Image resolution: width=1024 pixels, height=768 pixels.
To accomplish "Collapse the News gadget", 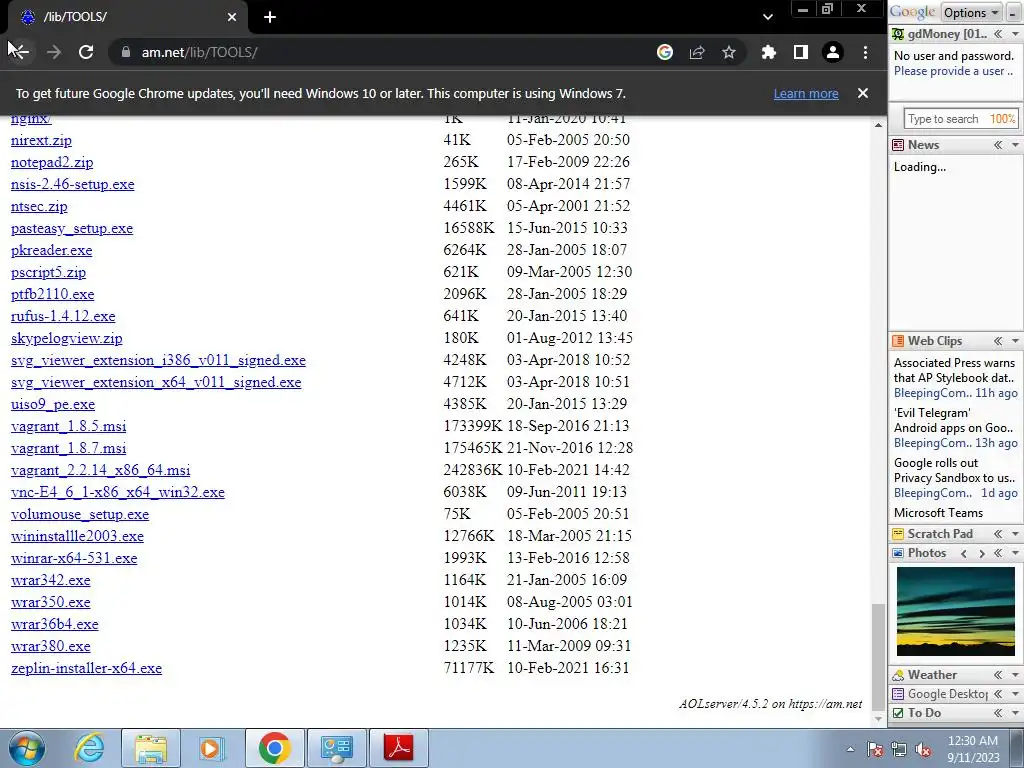I will [998, 145].
